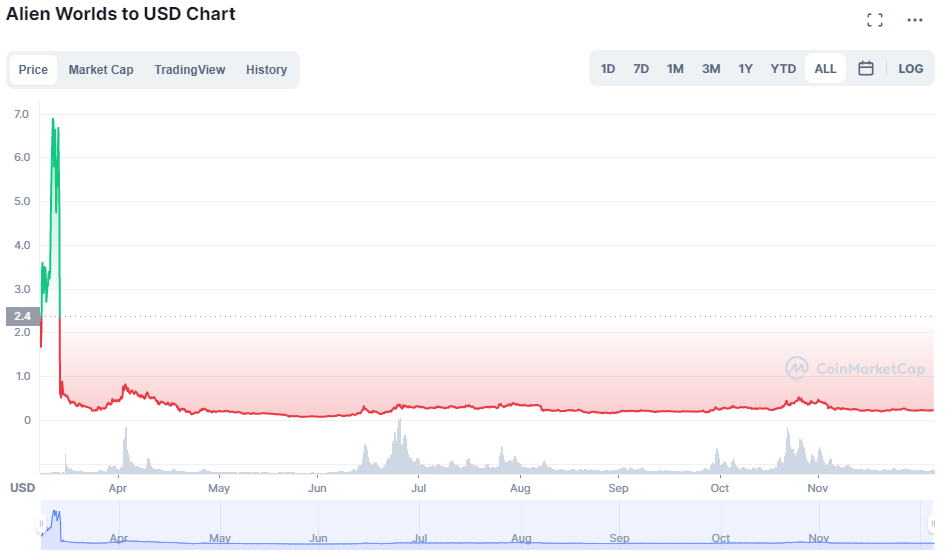
Task: Click the USD currency label
Action: point(22,488)
